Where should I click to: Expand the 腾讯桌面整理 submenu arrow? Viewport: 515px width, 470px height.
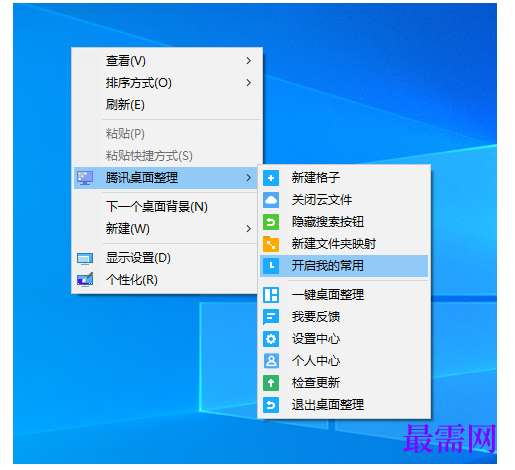click(248, 178)
